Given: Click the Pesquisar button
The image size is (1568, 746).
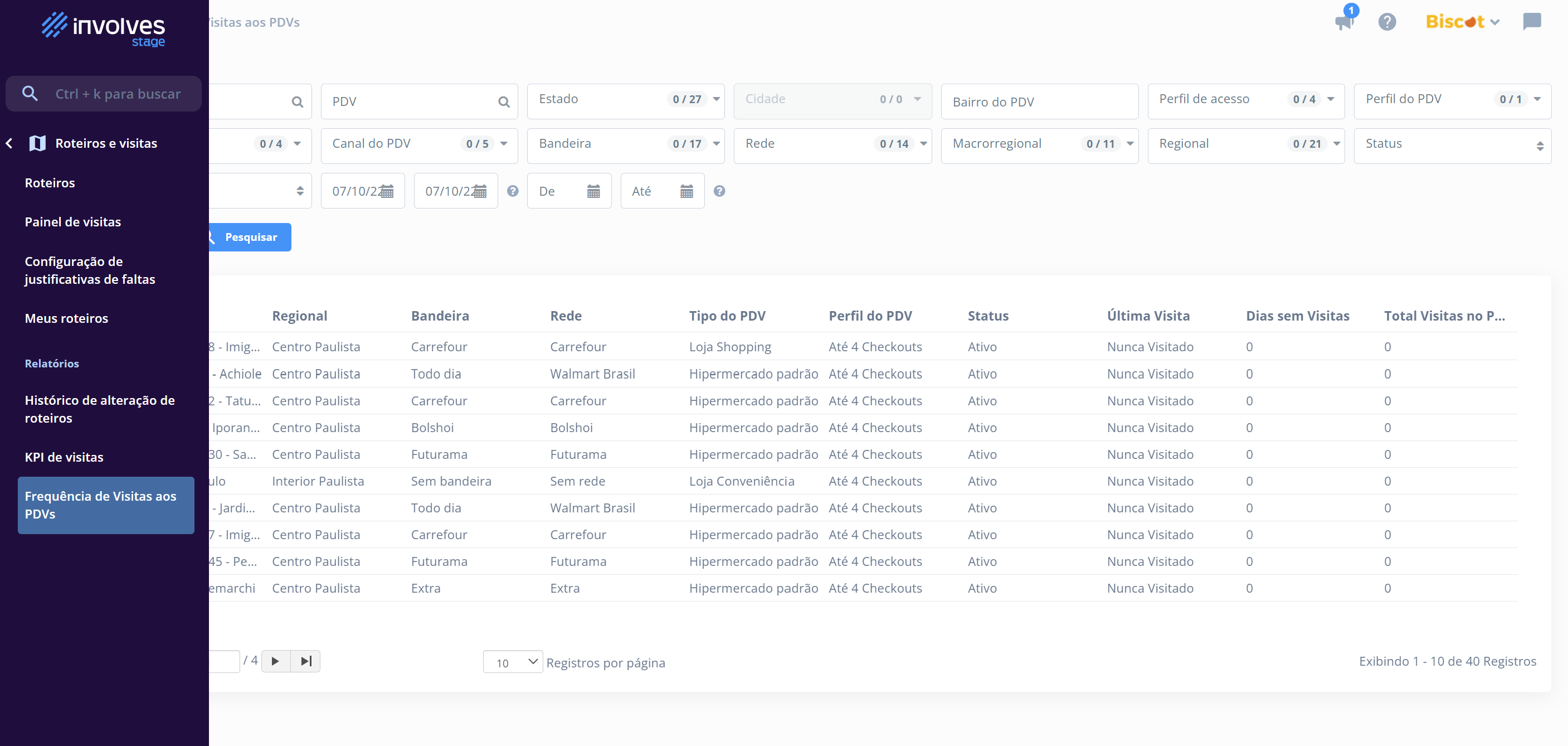Looking at the screenshot, I should pyautogui.click(x=250, y=237).
